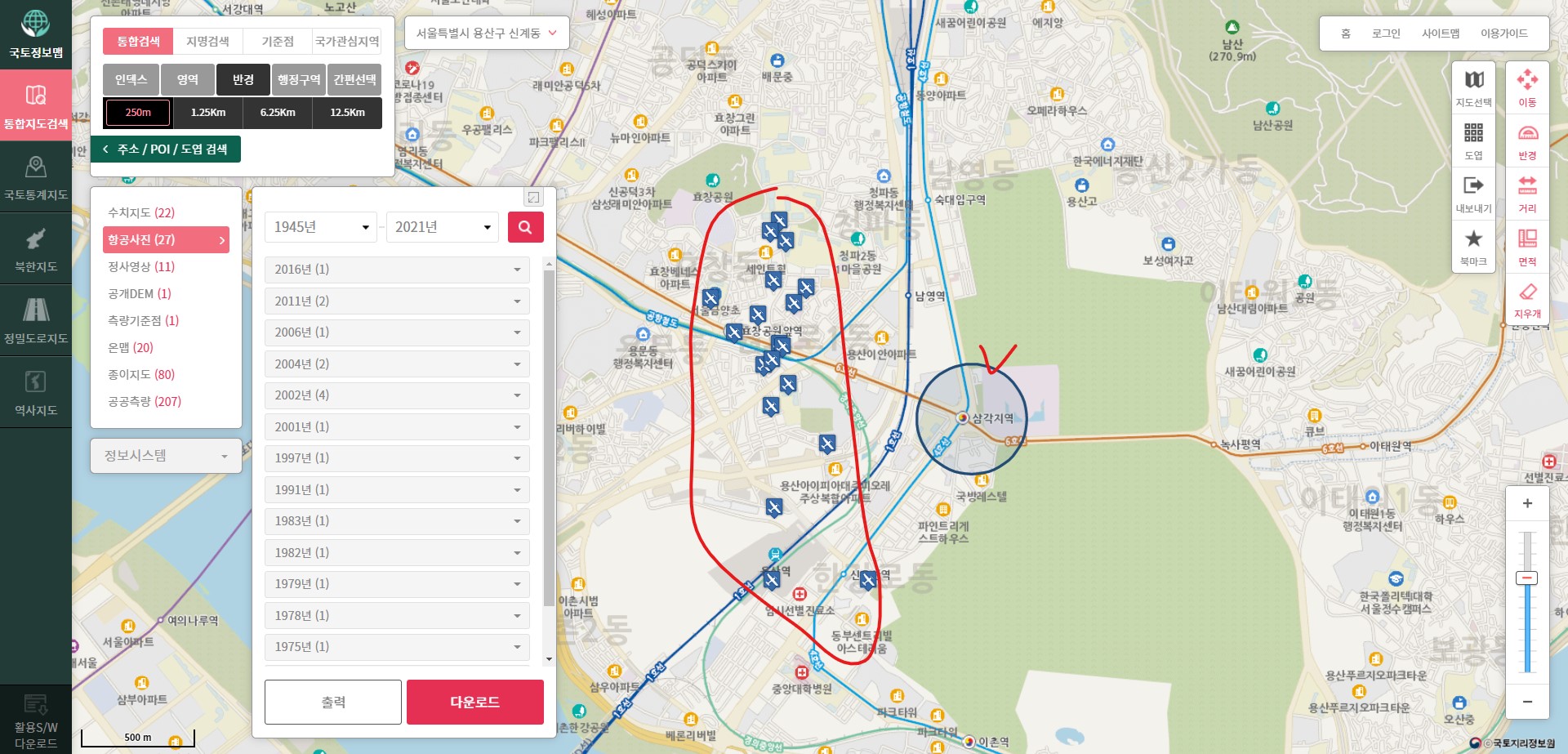Click the aerial photo marker near 효창공원앞역

(734, 332)
